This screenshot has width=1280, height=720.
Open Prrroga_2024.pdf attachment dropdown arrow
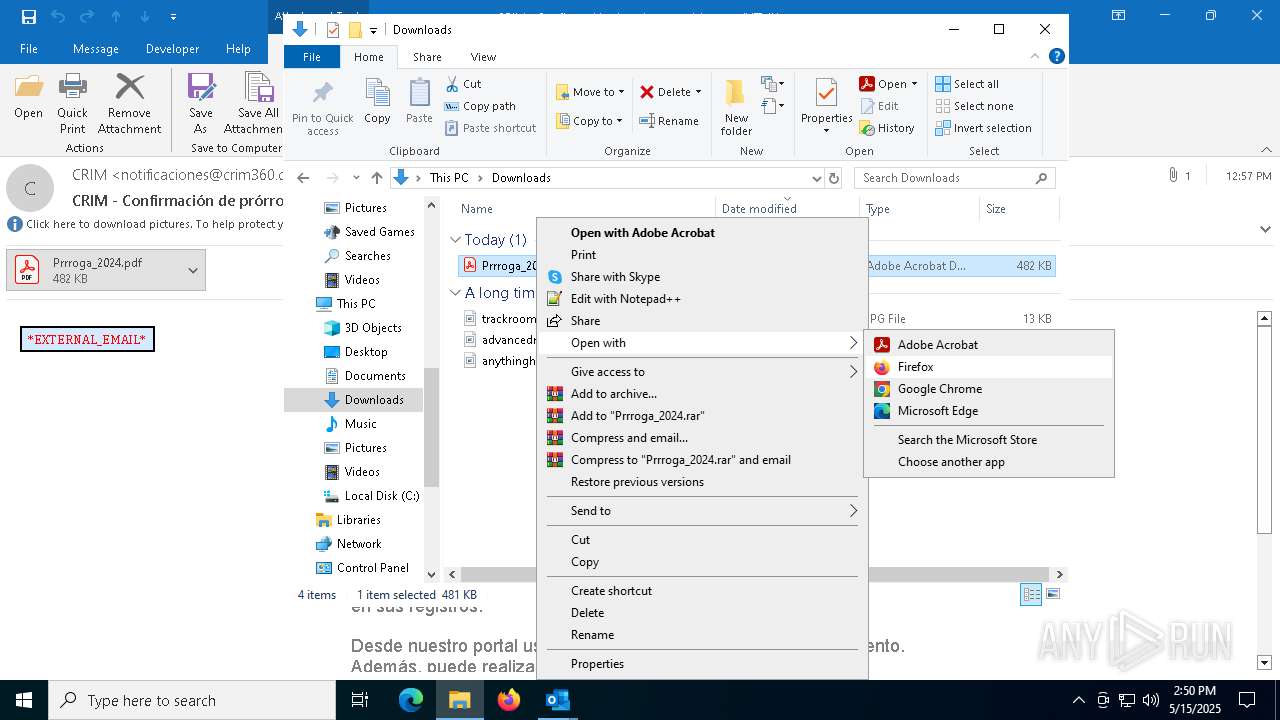(x=193, y=270)
